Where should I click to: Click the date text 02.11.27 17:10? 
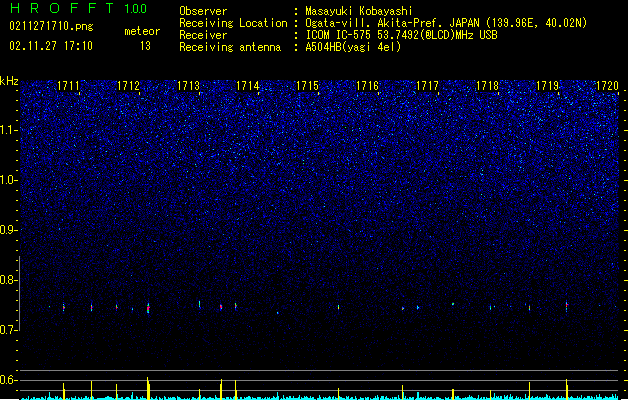coord(51,46)
